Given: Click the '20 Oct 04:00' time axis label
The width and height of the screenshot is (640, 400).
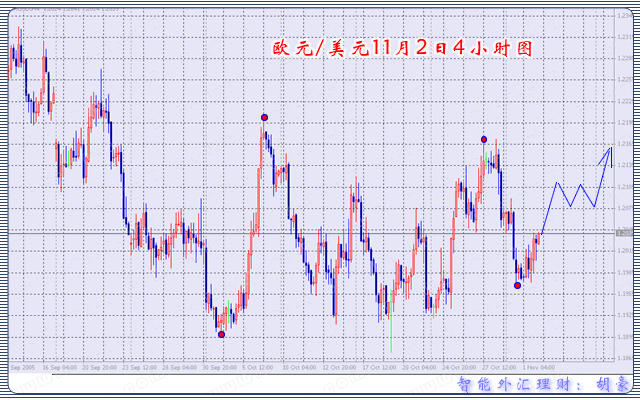Looking at the screenshot, I should [x=420, y=367].
